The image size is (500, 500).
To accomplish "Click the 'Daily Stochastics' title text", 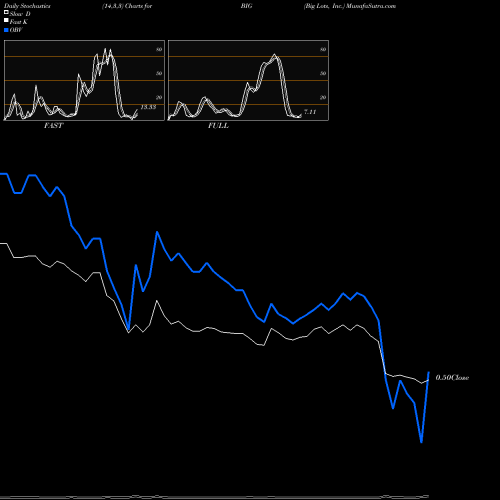I will pos(27,6).
